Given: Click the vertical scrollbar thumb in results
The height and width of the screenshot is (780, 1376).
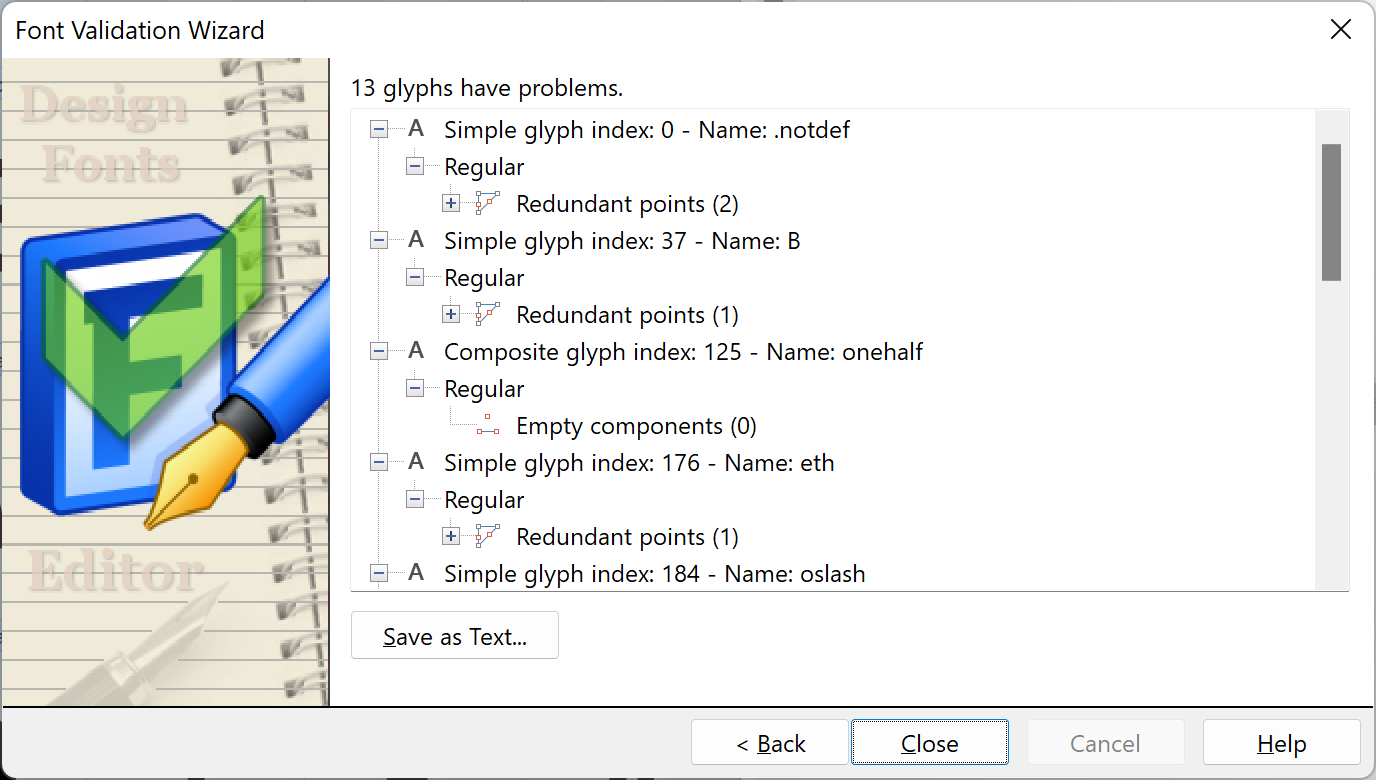Looking at the screenshot, I should 1331,212.
